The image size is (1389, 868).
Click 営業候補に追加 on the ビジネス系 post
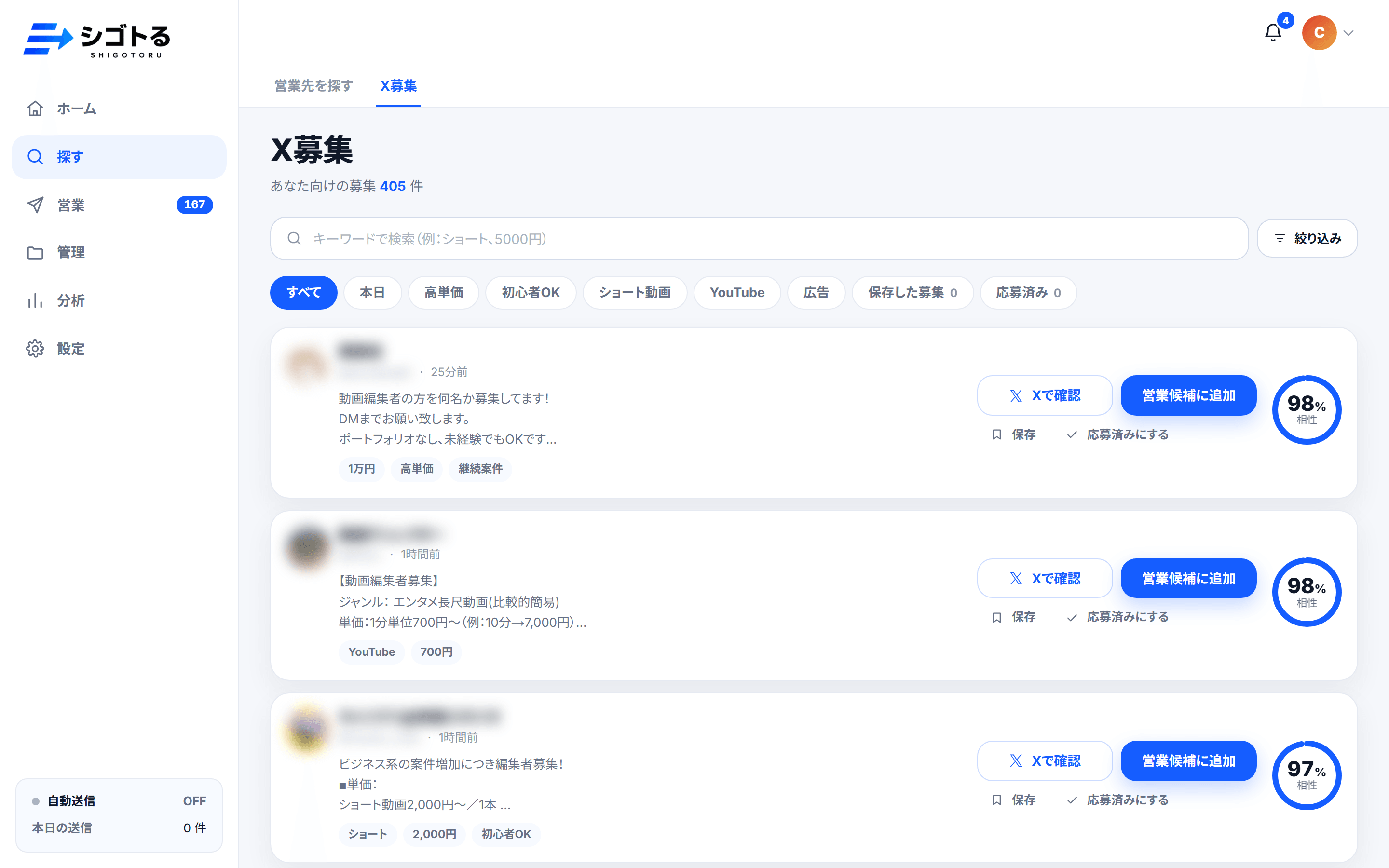tap(1189, 761)
